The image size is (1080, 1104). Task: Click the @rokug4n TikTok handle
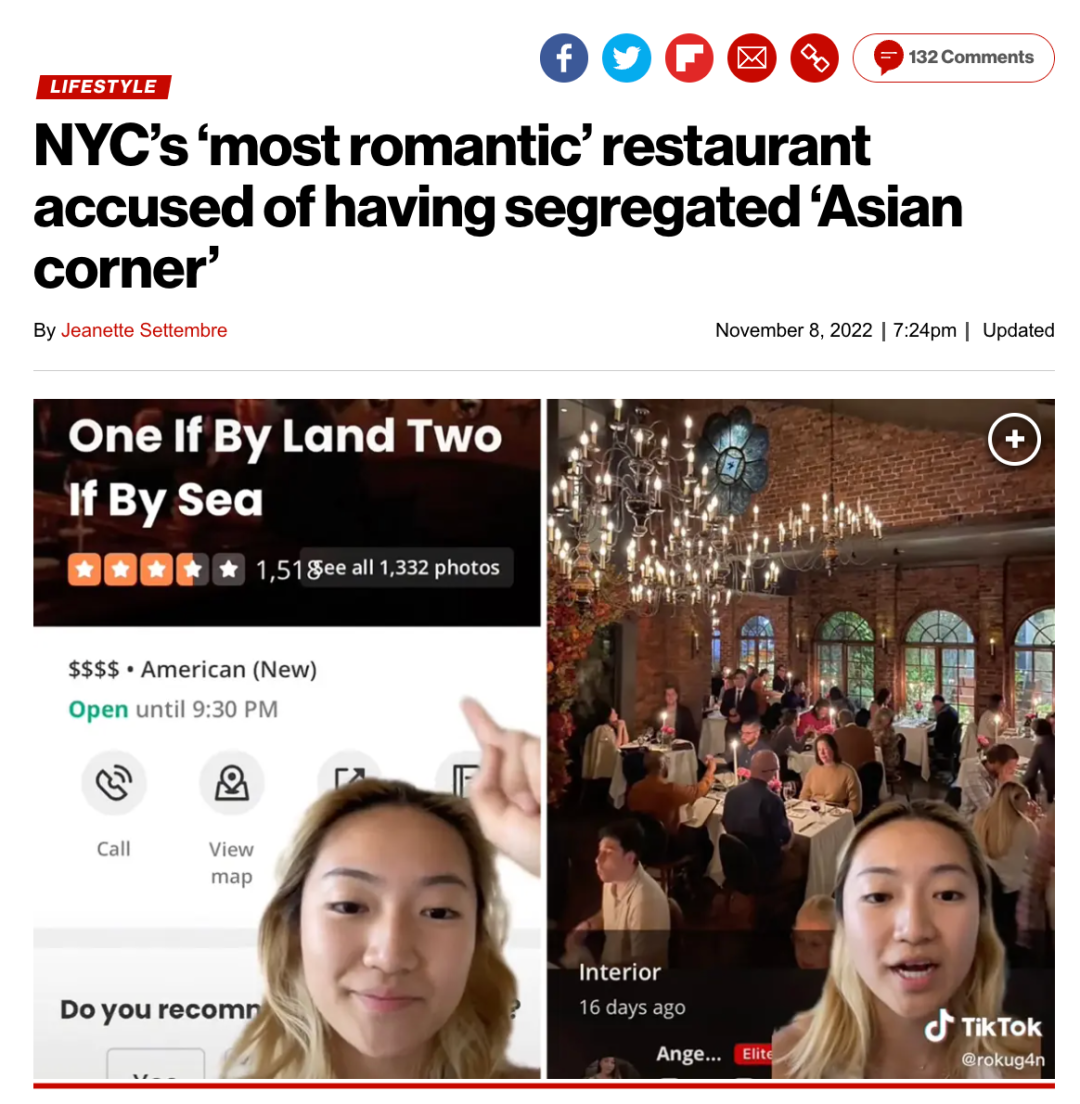(x=1003, y=1059)
